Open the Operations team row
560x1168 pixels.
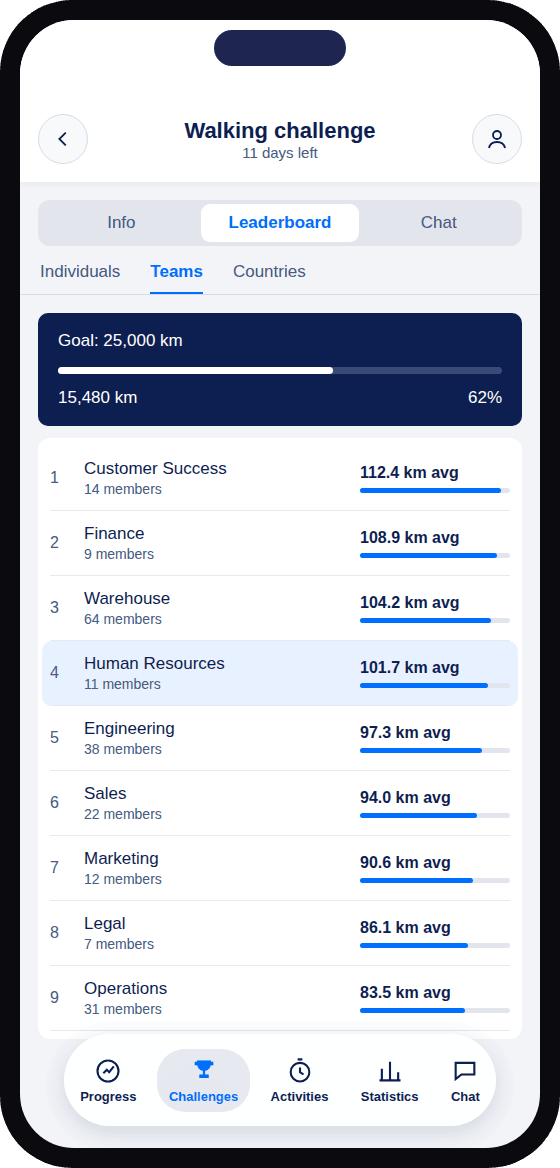click(280, 998)
